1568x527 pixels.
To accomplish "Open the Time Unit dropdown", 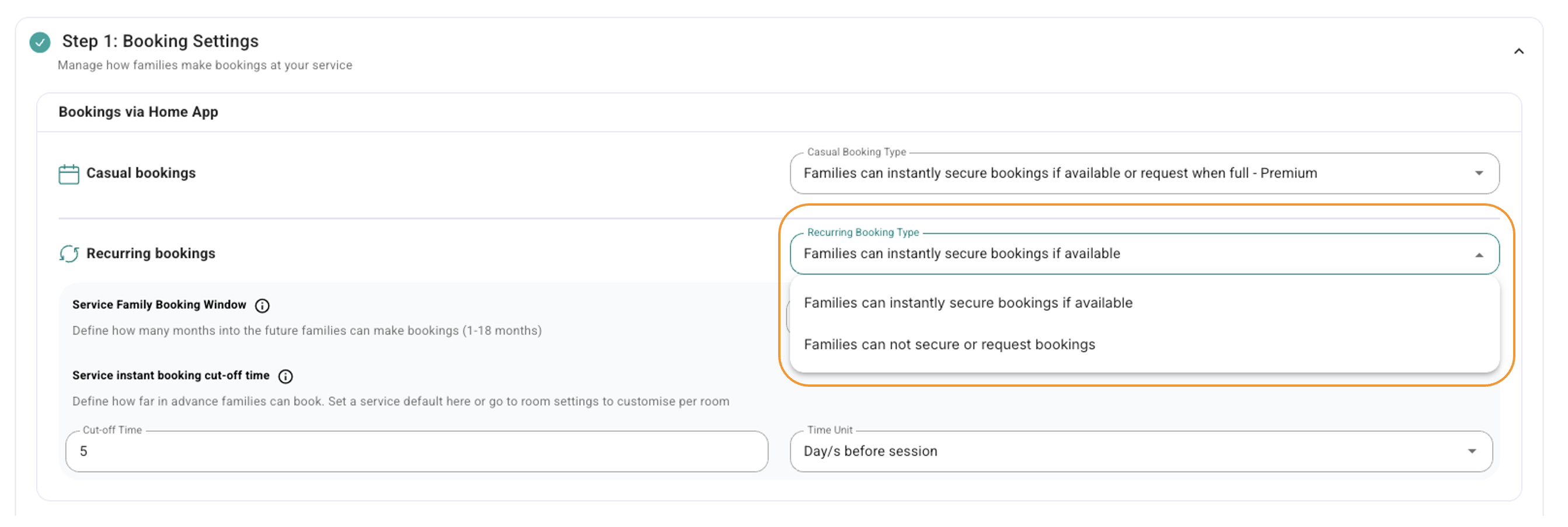I will click(1141, 452).
